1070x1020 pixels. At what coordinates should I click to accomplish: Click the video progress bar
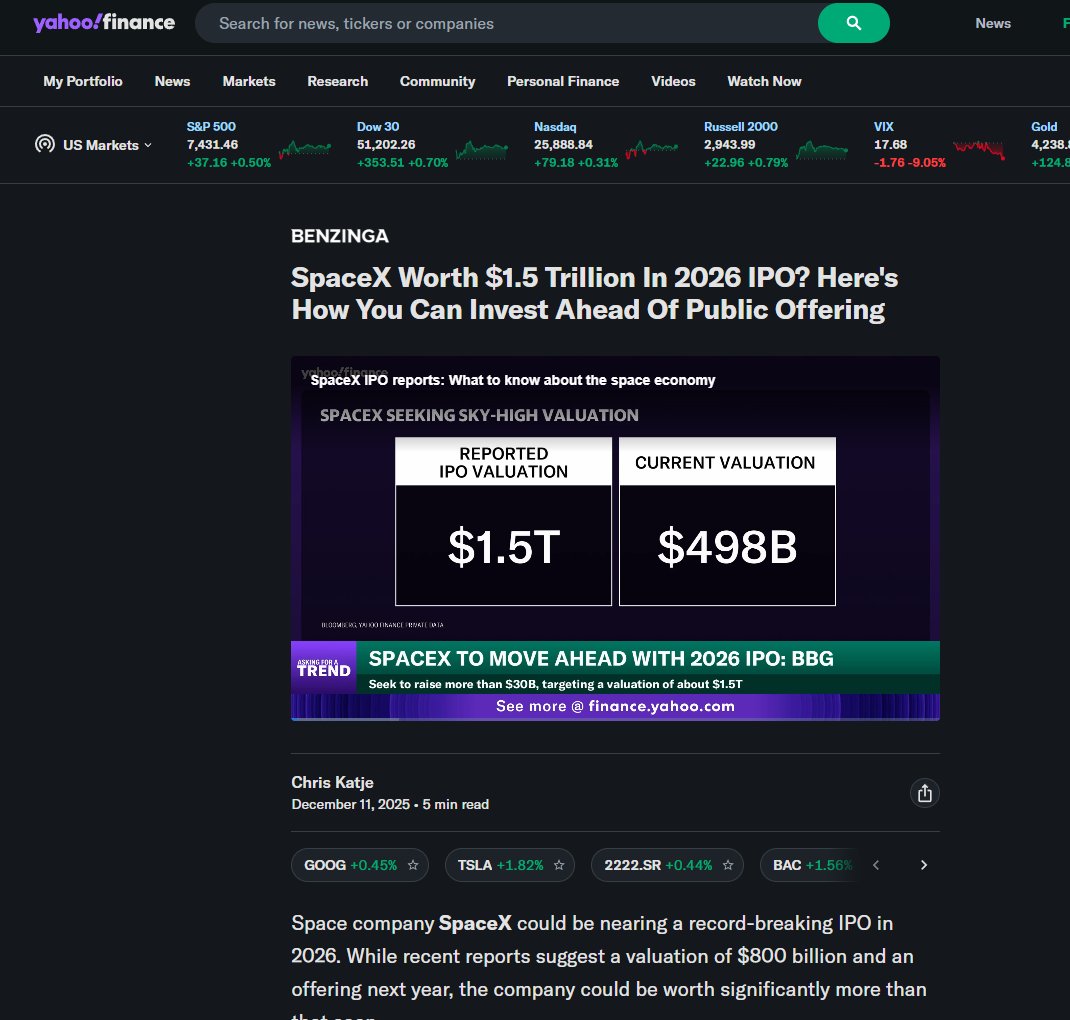coord(616,718)
